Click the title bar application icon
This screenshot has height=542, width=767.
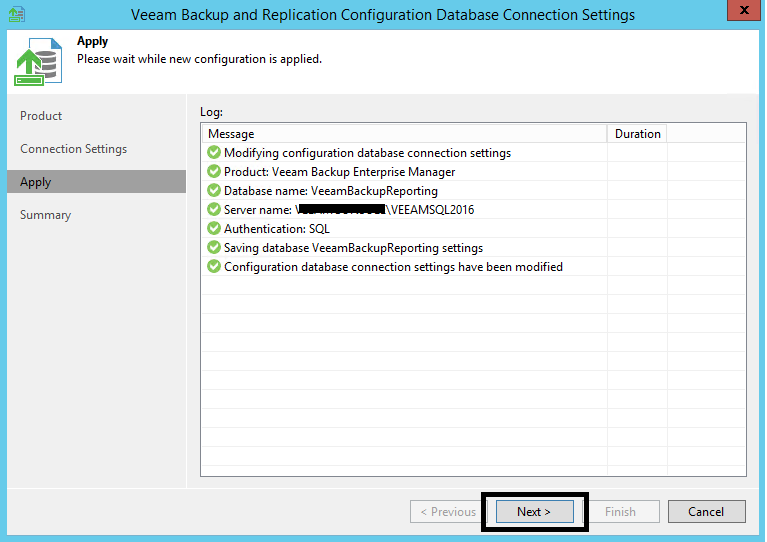(x=17, y=14)
